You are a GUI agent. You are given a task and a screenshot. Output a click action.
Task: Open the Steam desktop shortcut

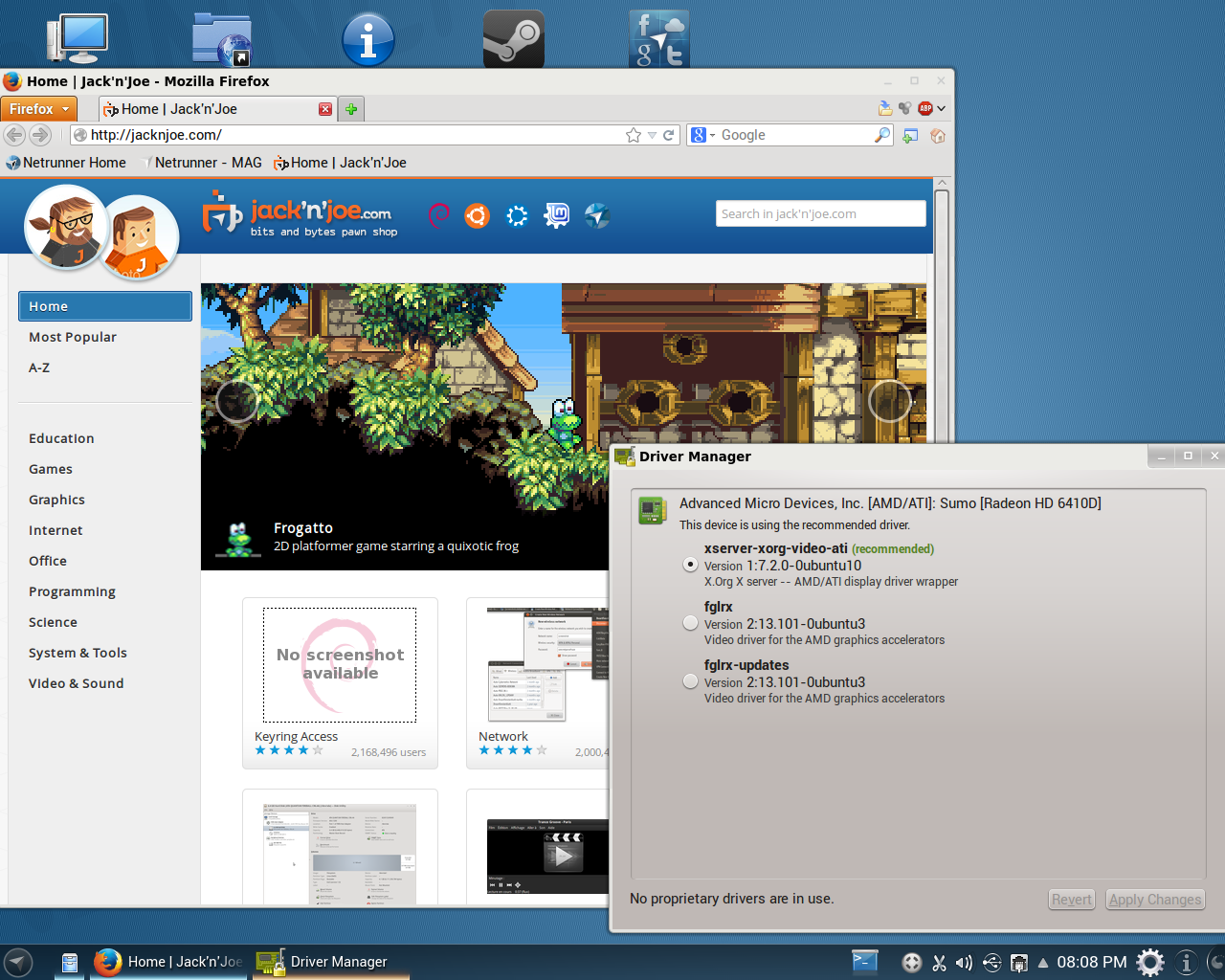tap(514, 39)
